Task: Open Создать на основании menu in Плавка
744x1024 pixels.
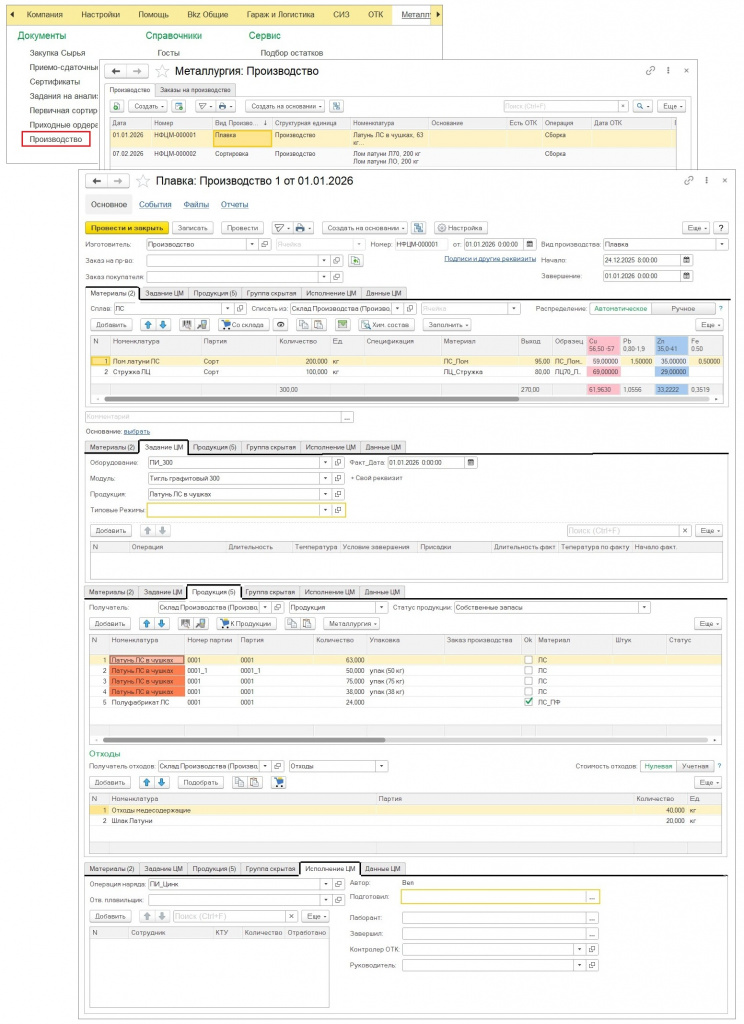Action: point(365,228)
